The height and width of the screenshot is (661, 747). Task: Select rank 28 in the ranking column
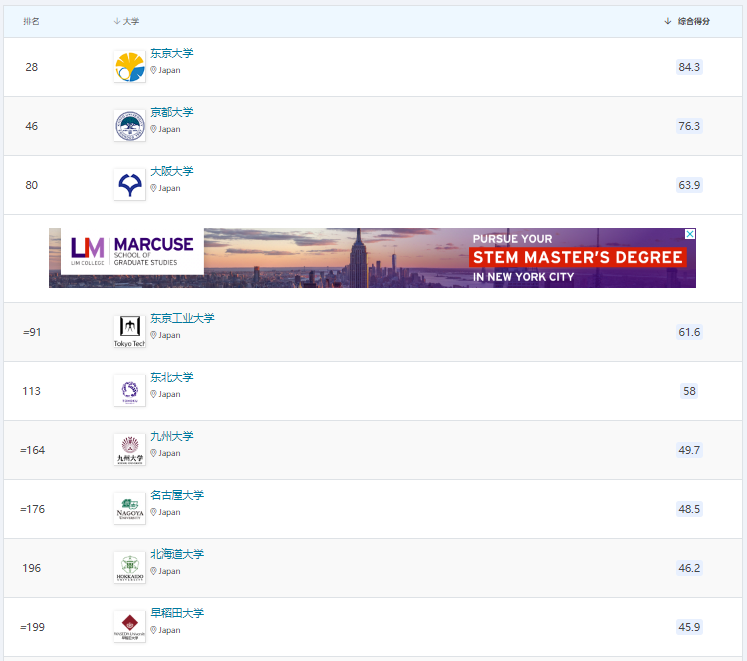point(31,67)
